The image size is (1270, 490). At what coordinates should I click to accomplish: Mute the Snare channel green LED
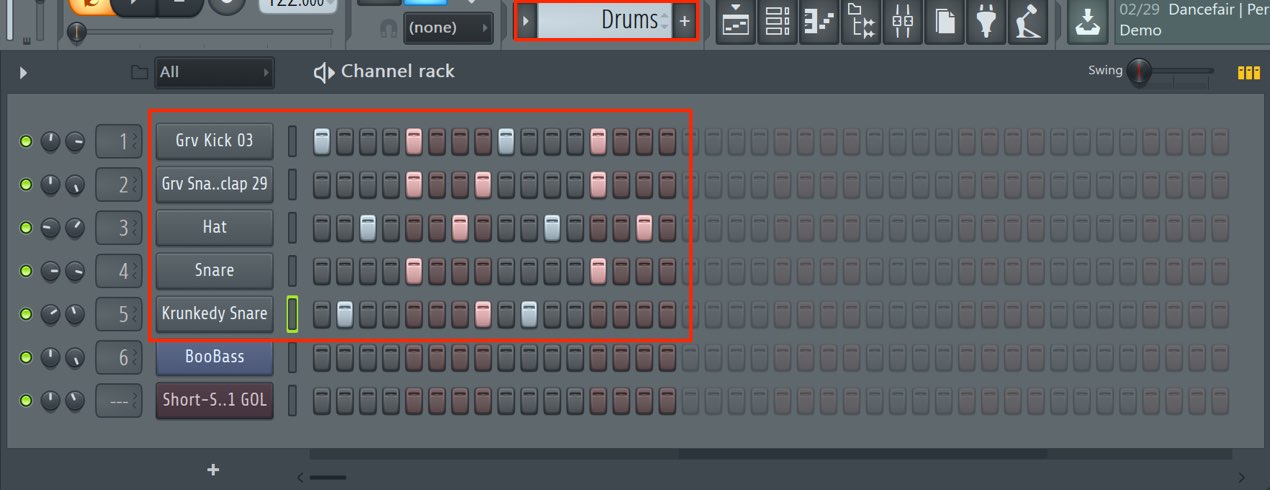[x=26, y=271]
